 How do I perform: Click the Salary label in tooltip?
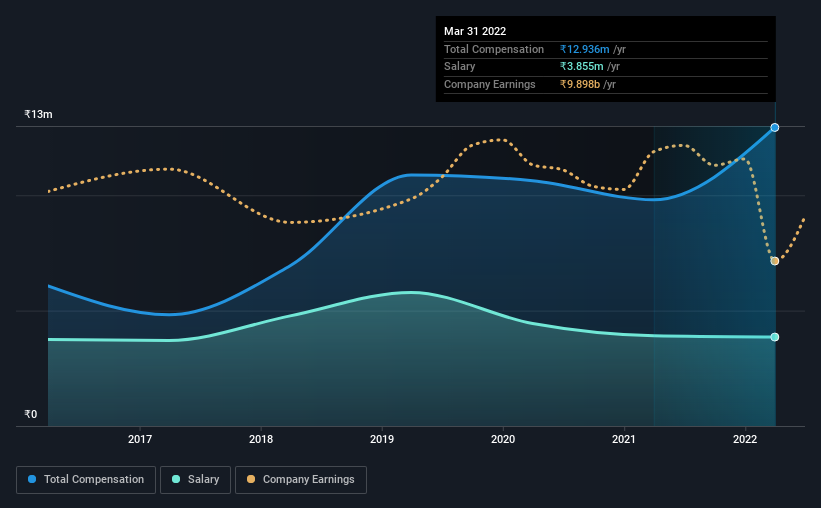tap(459, 67)
